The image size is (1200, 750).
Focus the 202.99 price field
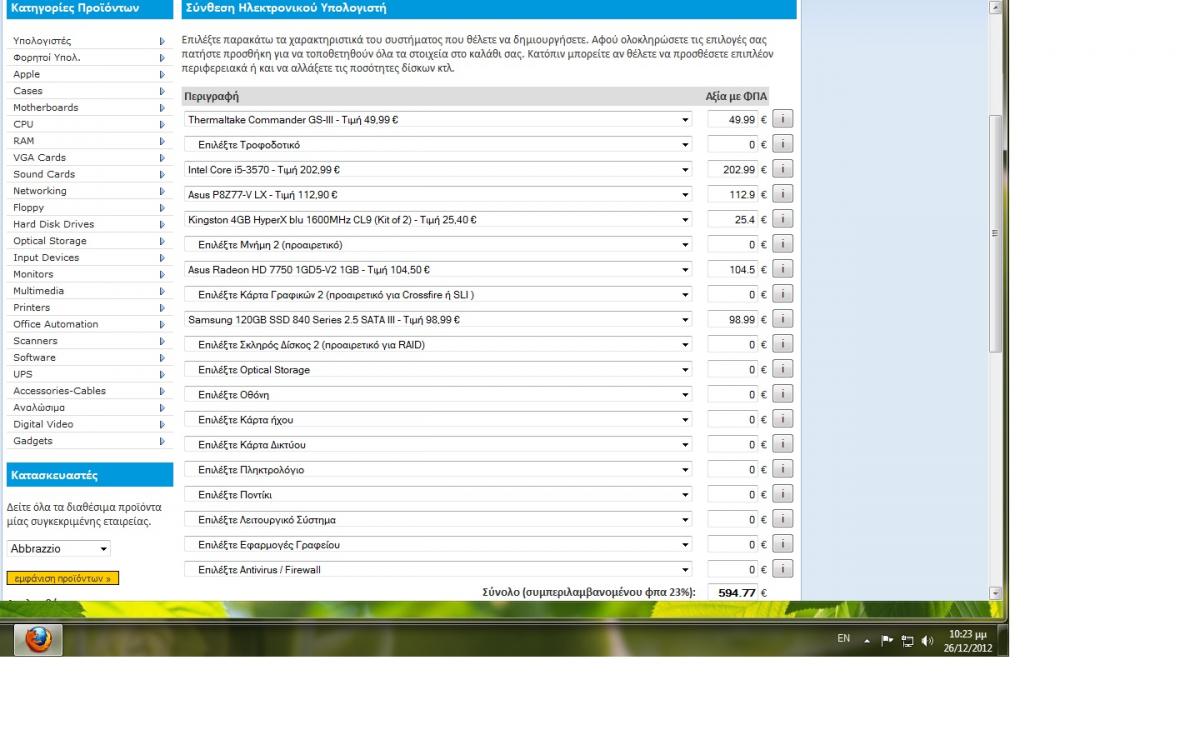tap(732, 170)
